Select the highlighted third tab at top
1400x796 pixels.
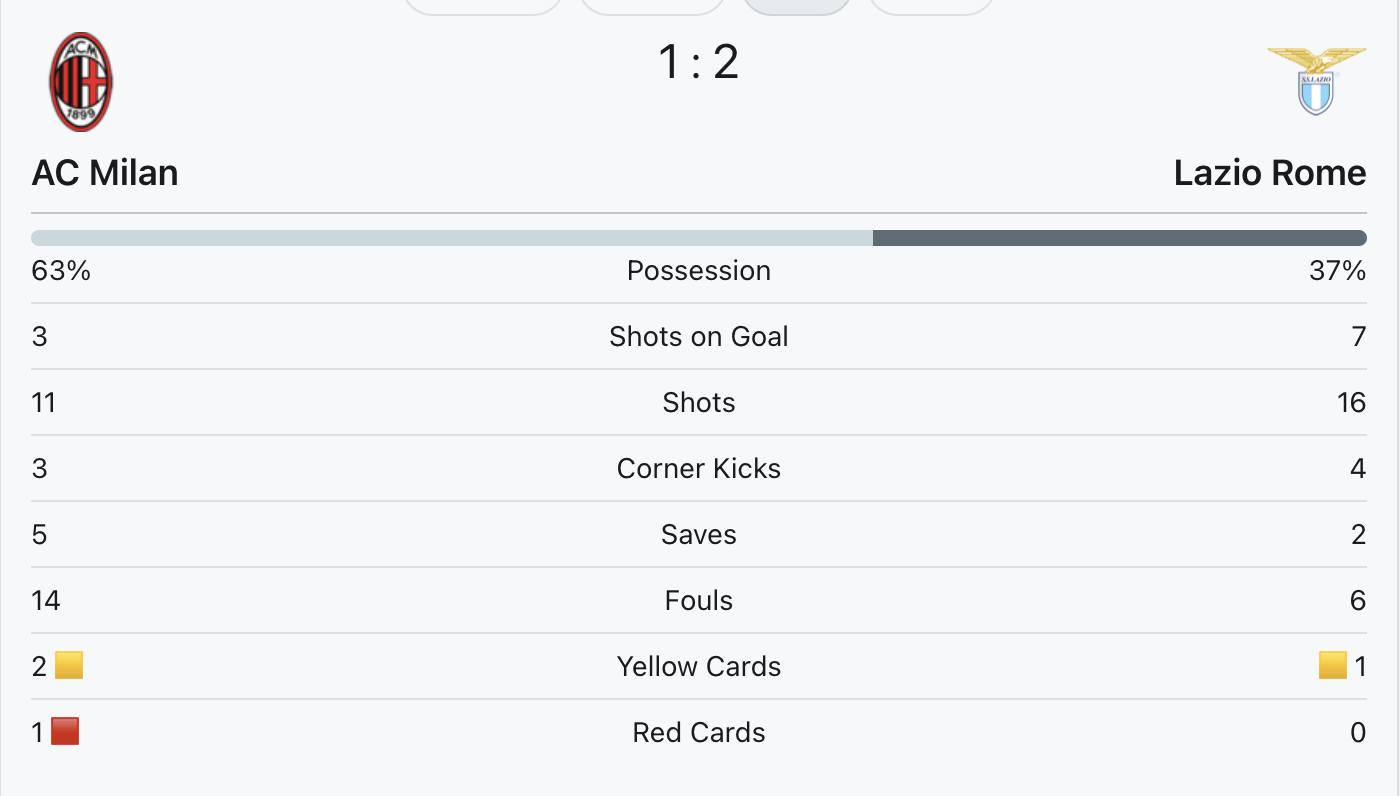point(797,6)
